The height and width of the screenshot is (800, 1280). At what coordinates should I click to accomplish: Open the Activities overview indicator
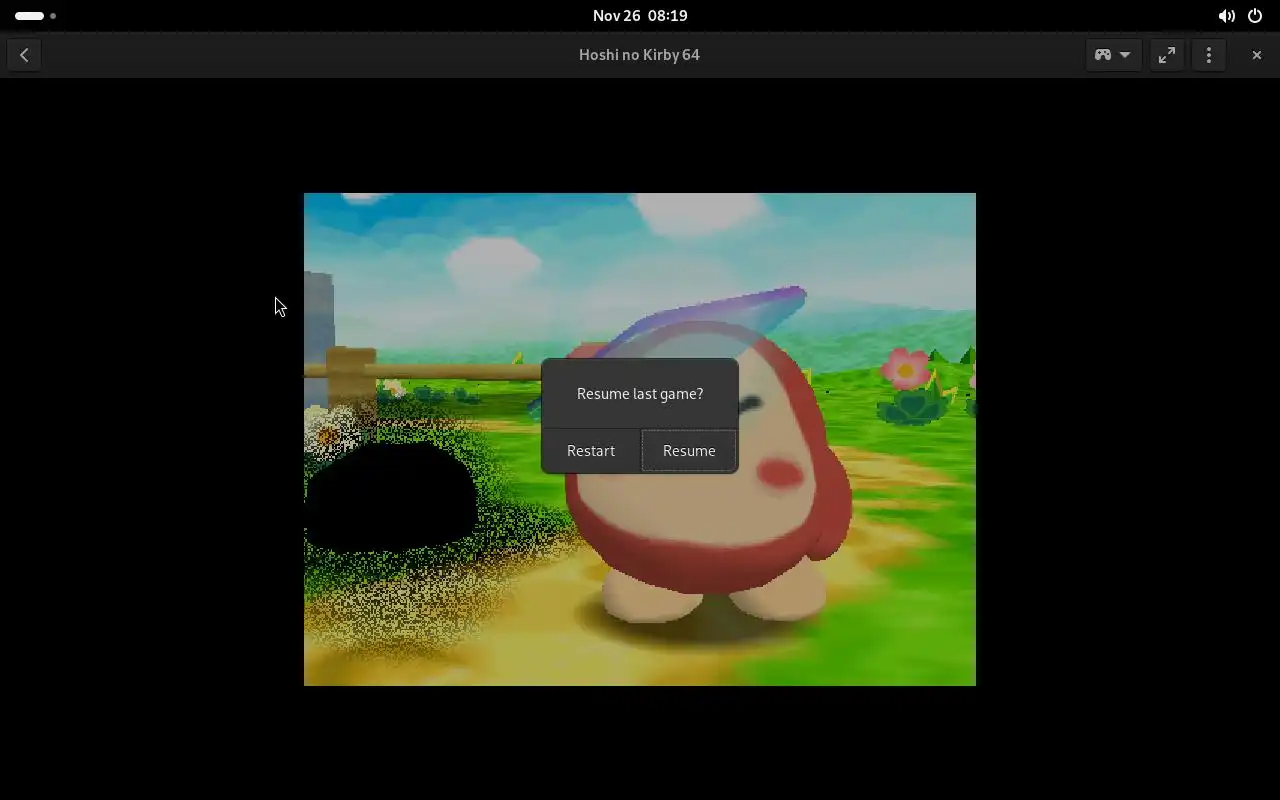[35, 16]
